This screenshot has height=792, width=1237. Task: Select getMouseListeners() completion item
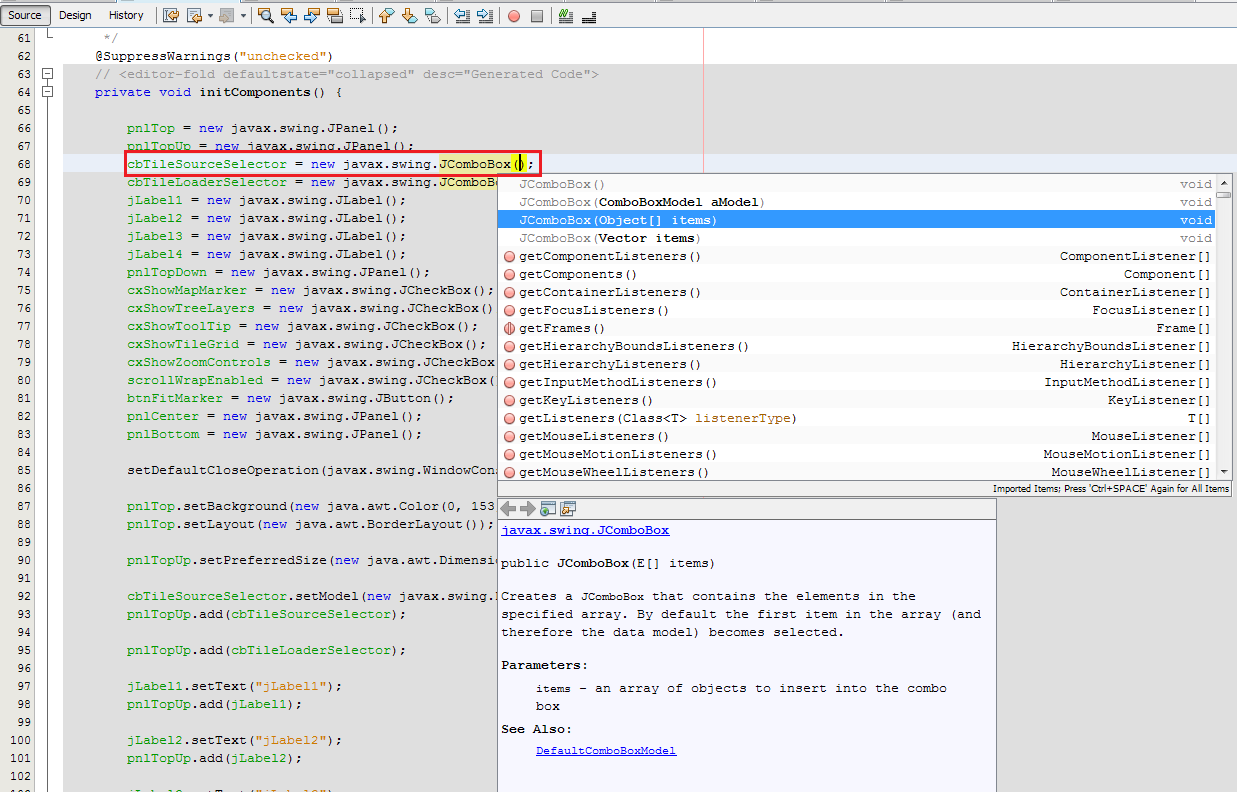coord(857,436)
